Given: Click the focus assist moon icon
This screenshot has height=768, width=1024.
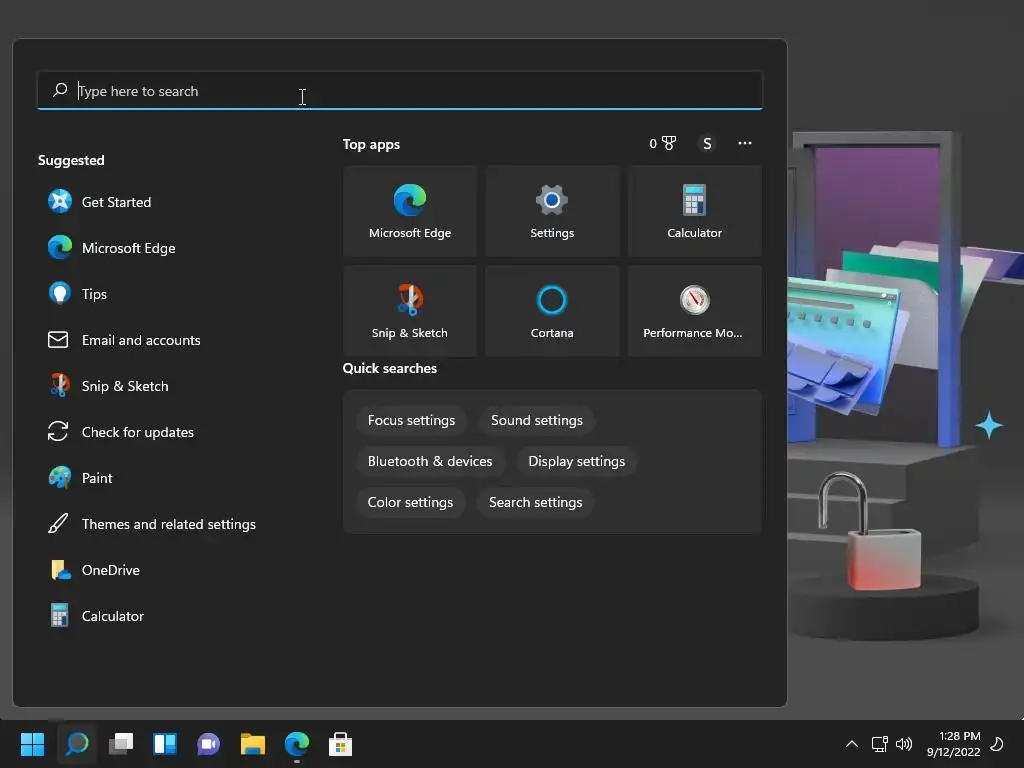Looking at the screenshot, I should pos(997,744).
